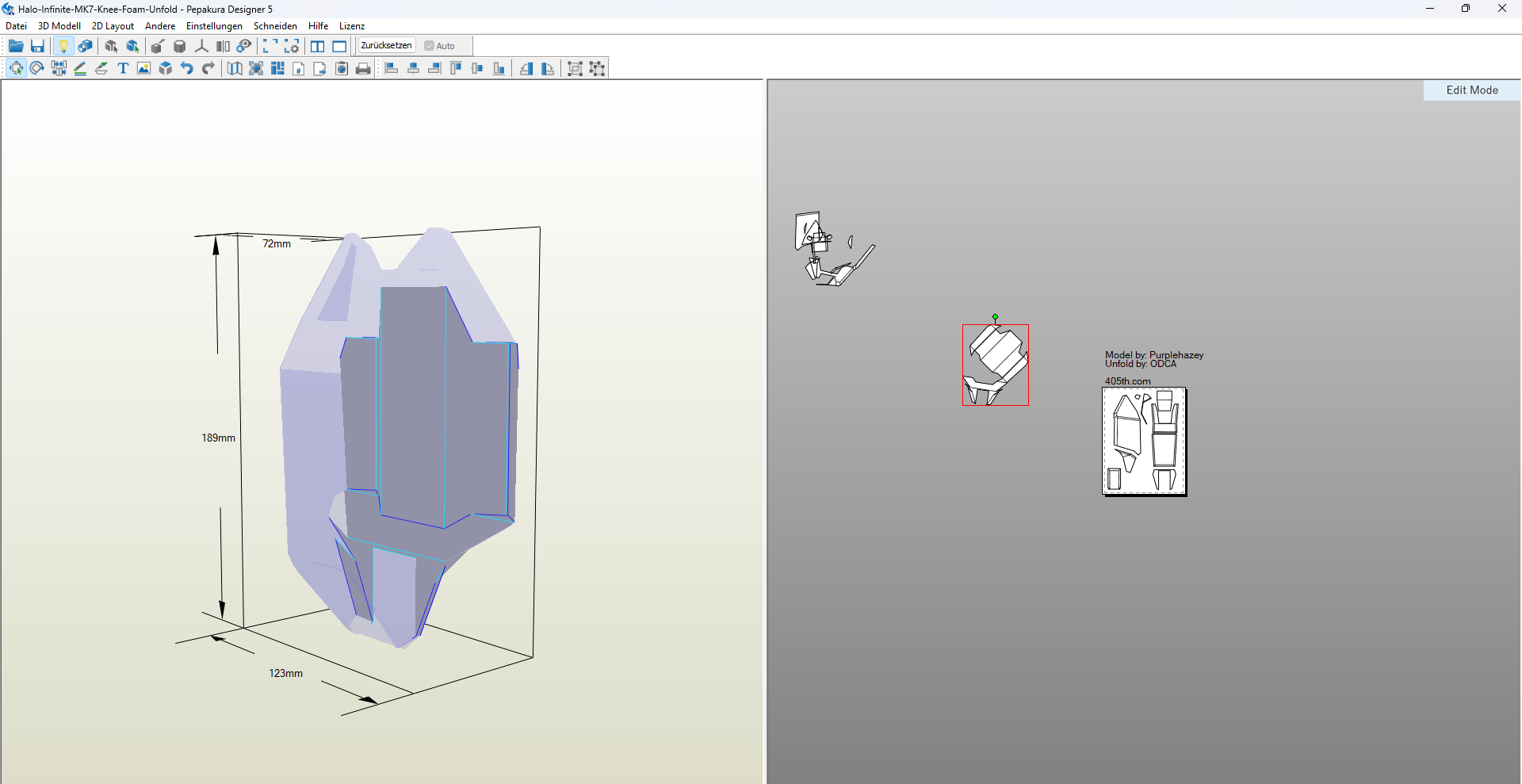Click the corner brackets fit-view icon
Screen dimensions: 1522x784
[270, 46]
